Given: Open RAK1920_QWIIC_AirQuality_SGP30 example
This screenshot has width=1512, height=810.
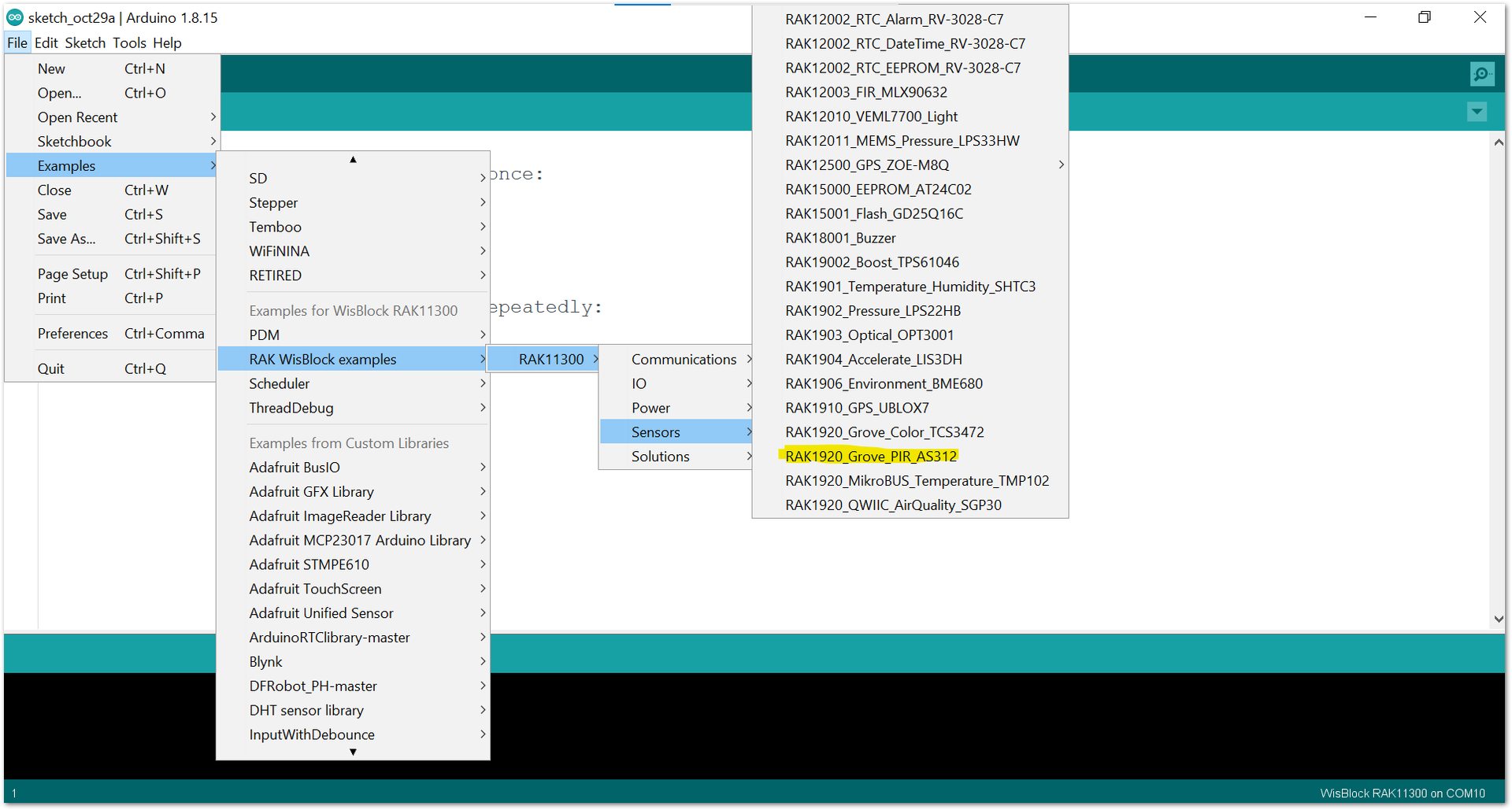Looking at the screenshot, I should (910, 505).
